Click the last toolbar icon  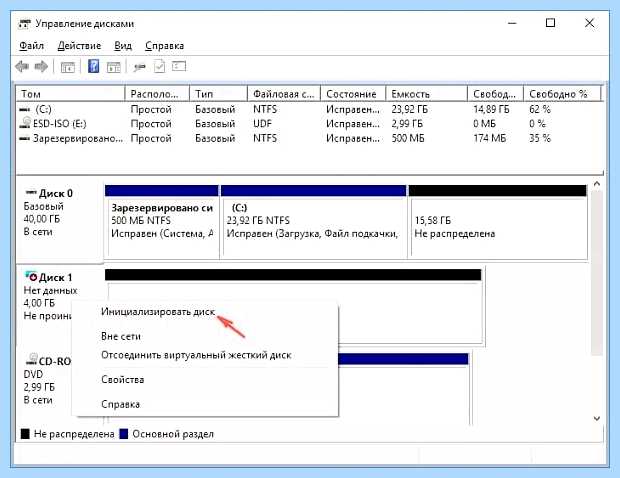tap(179, 66)
